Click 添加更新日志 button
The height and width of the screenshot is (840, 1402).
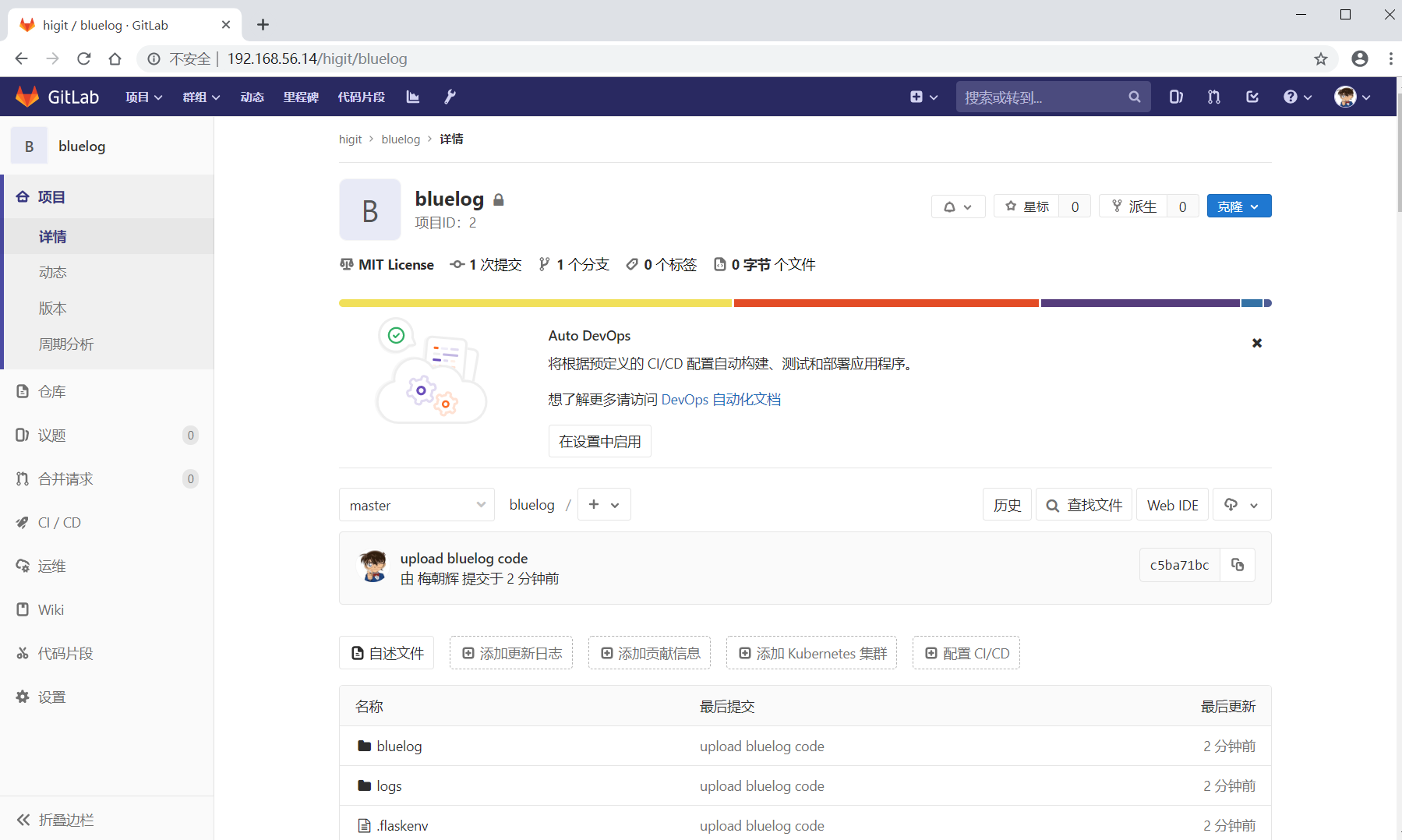point(511,653)
